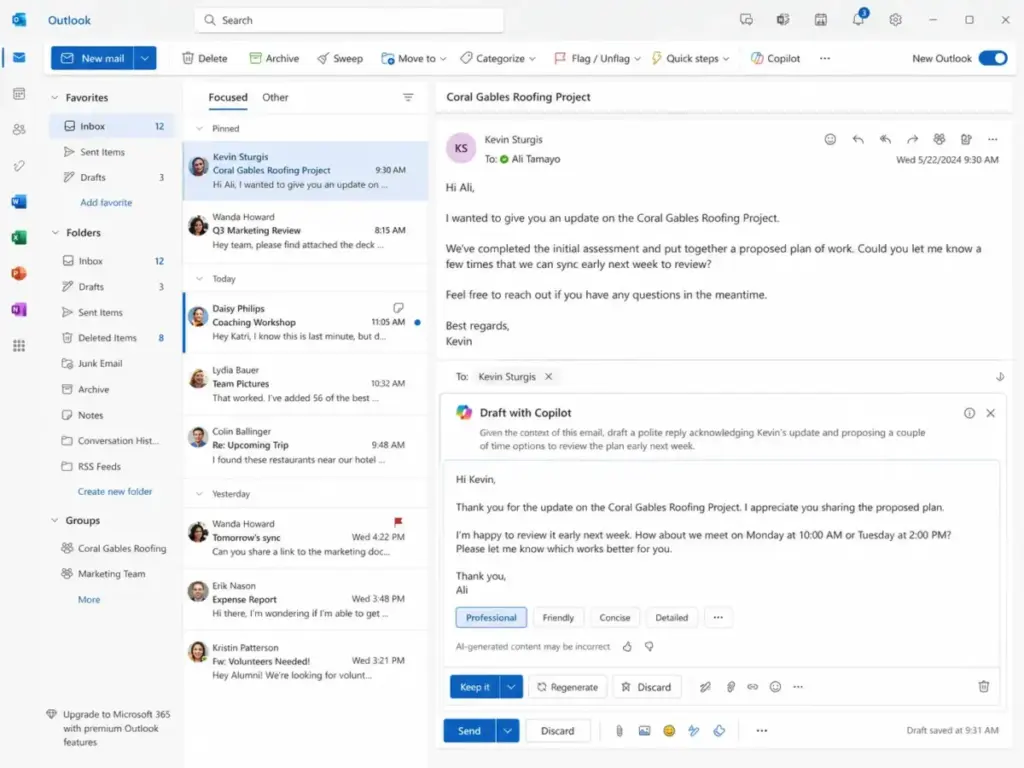Select the Detailed tone option
This screenshot has height=768, width=1024.
671,617
